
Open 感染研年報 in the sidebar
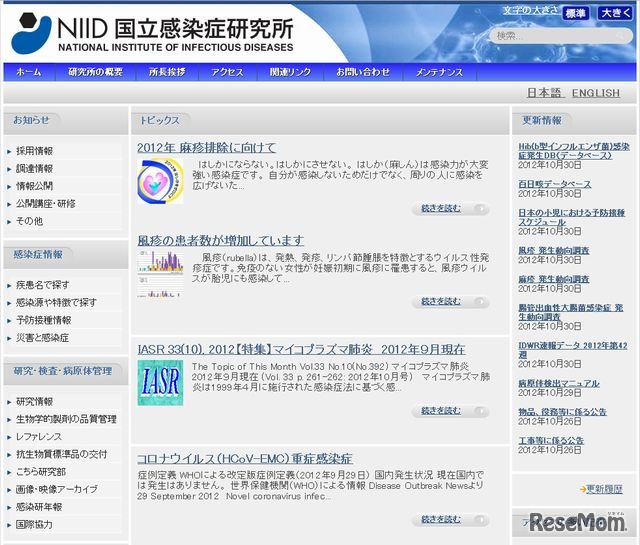pyautogui.click(x=39, y=507)
